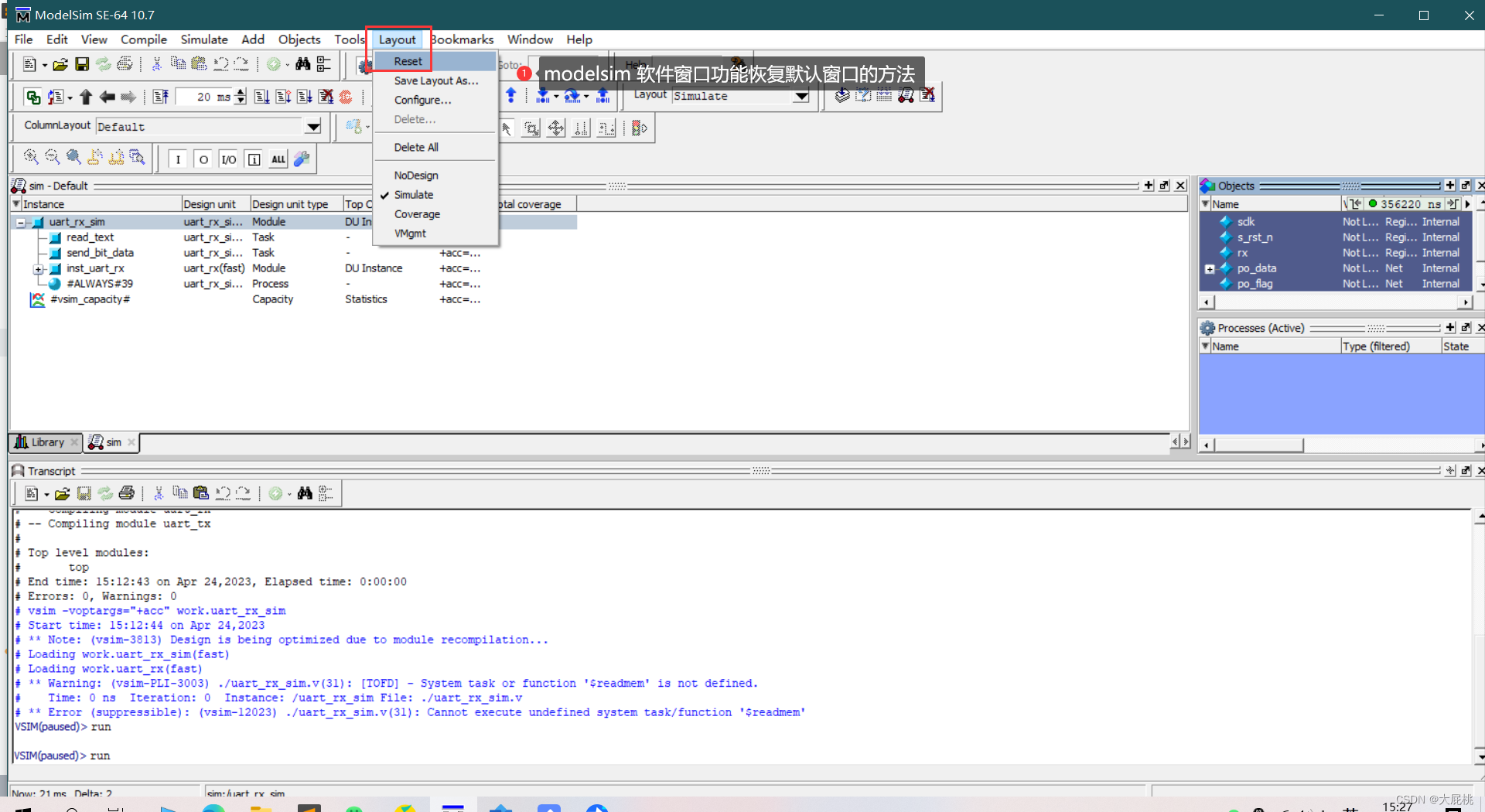Open the Layout Simulate dropdown arrow
The image size is (1485, 812).
tap(801, 96)
